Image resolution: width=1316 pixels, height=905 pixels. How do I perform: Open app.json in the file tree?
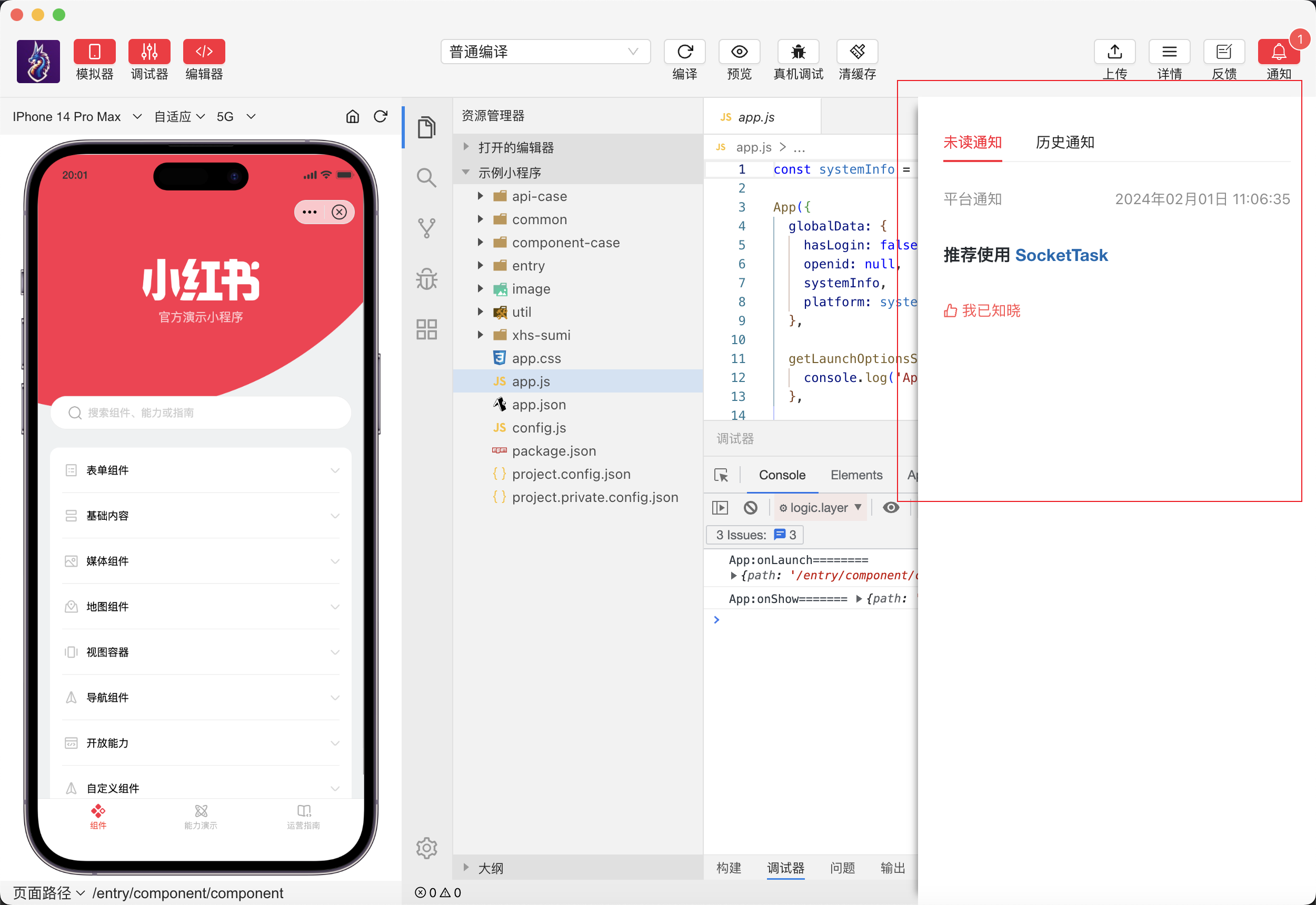(578, 405)
